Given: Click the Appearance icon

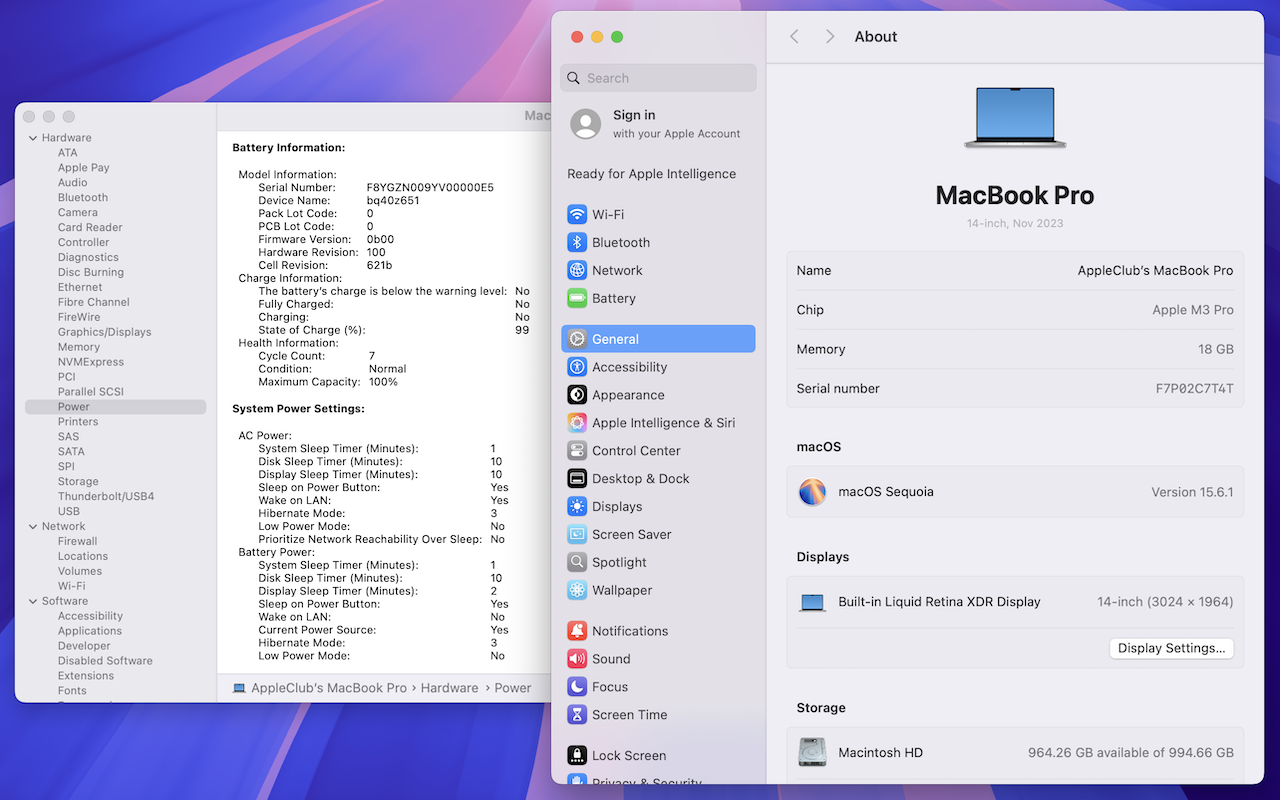Looking at the screenshot, I should pyautogui.click(x=577, y=395).
